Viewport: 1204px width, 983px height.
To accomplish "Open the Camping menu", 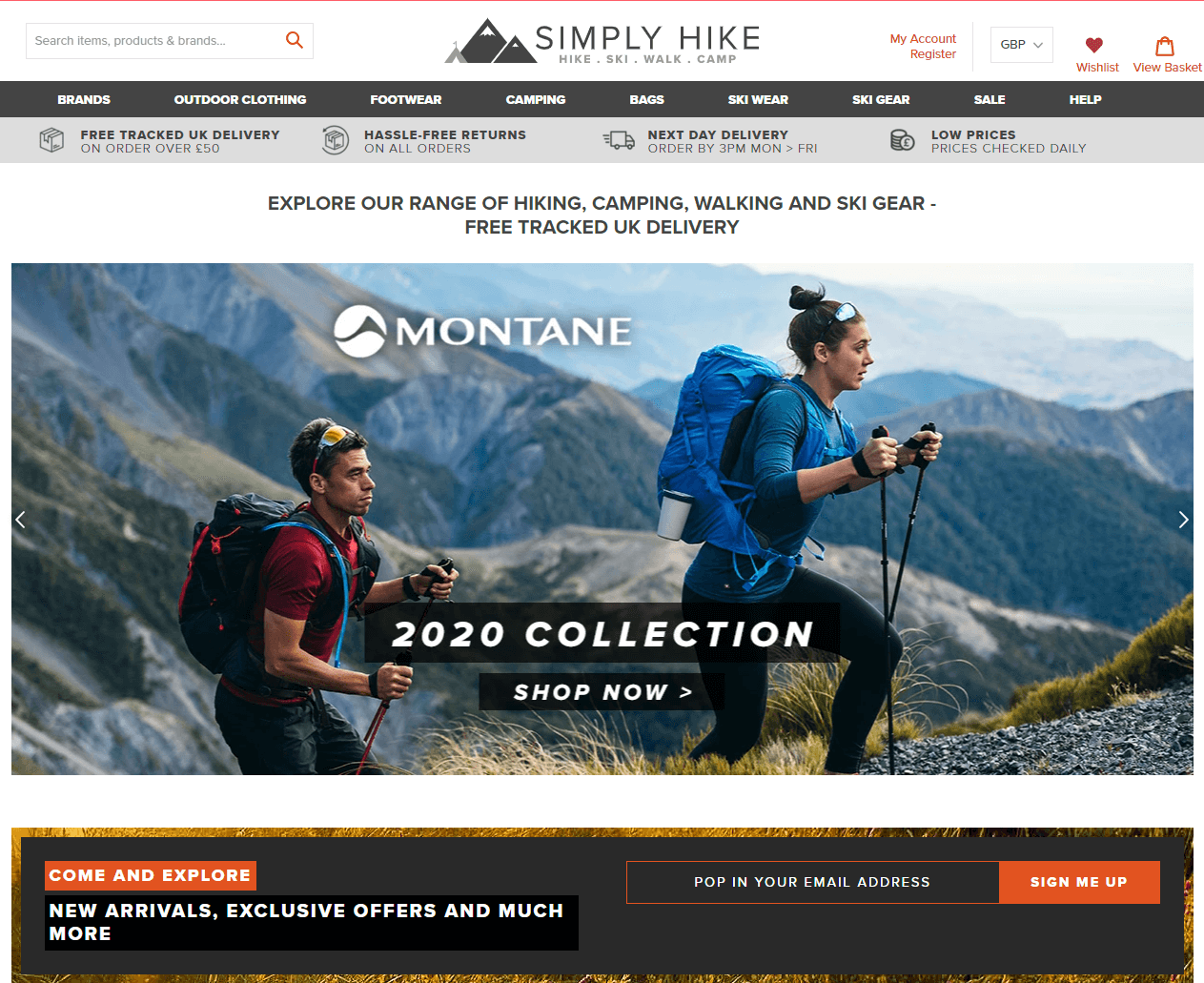I will pos(536,99).
